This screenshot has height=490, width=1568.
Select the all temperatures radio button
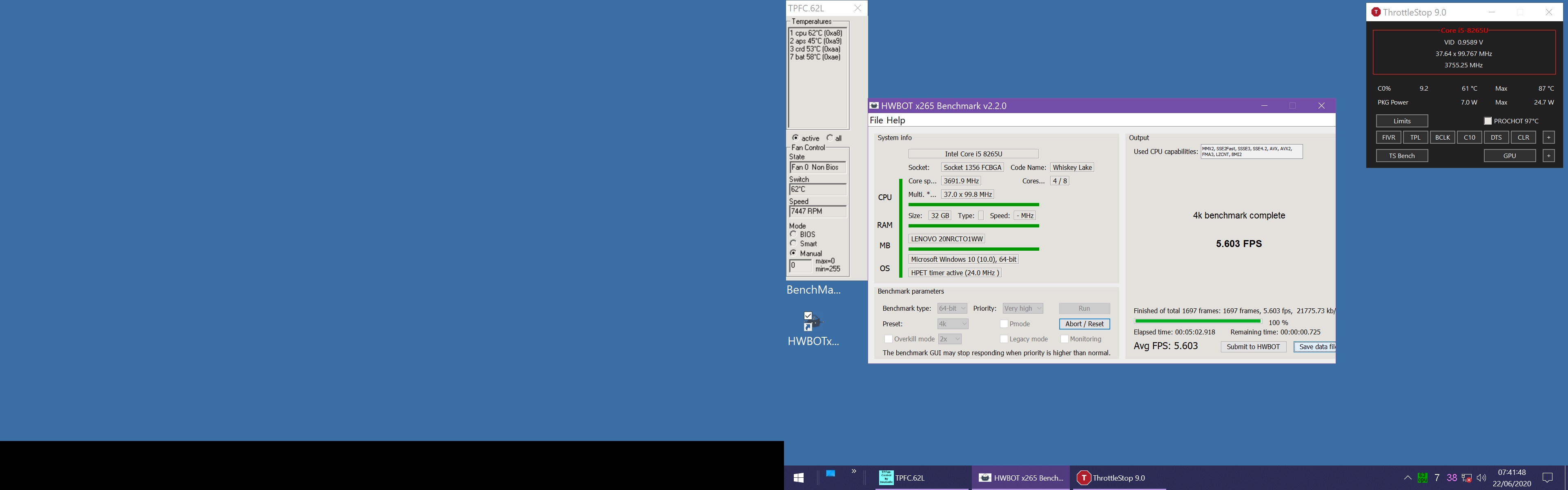point(829,138)
